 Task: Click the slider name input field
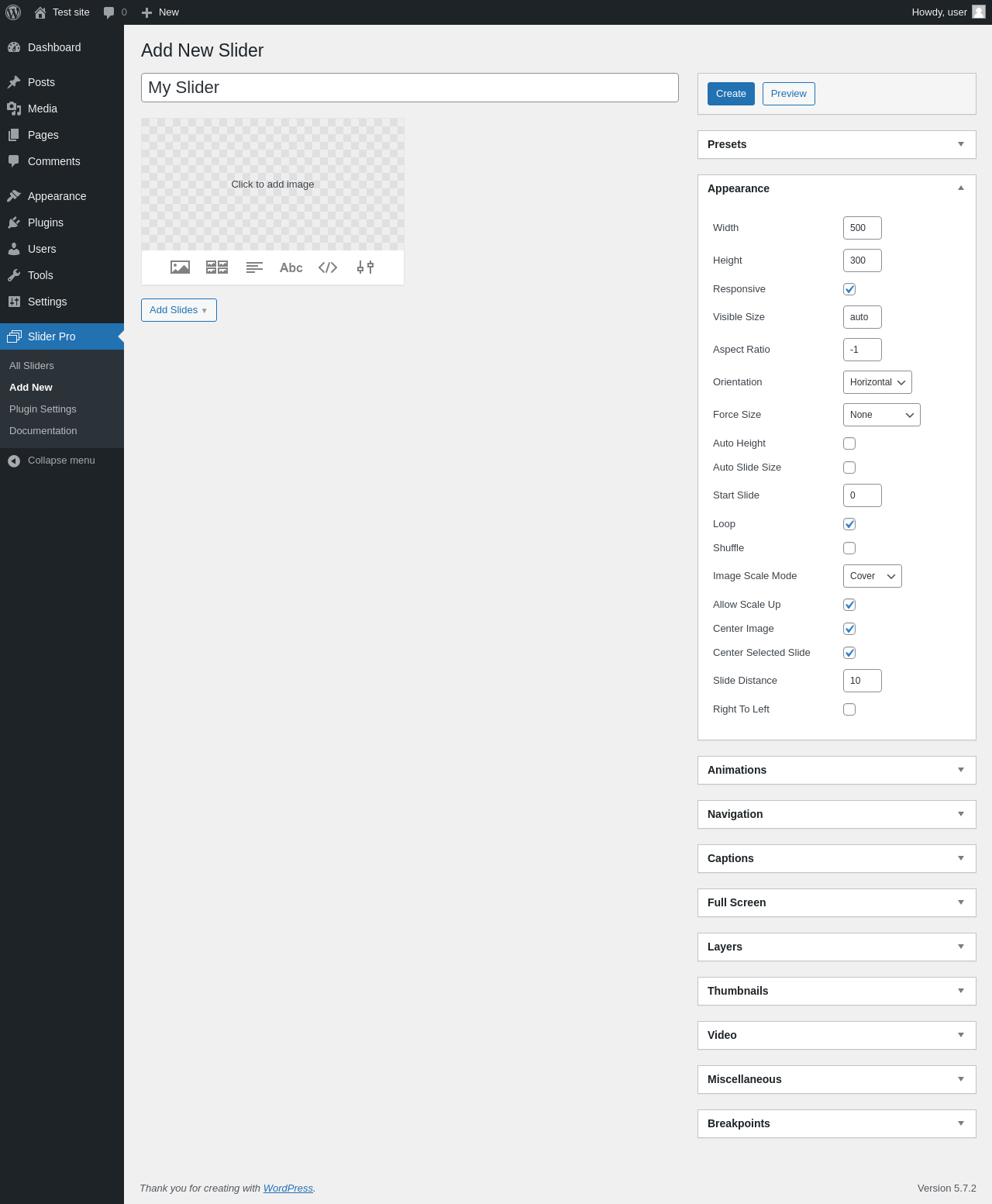[410, 88]
